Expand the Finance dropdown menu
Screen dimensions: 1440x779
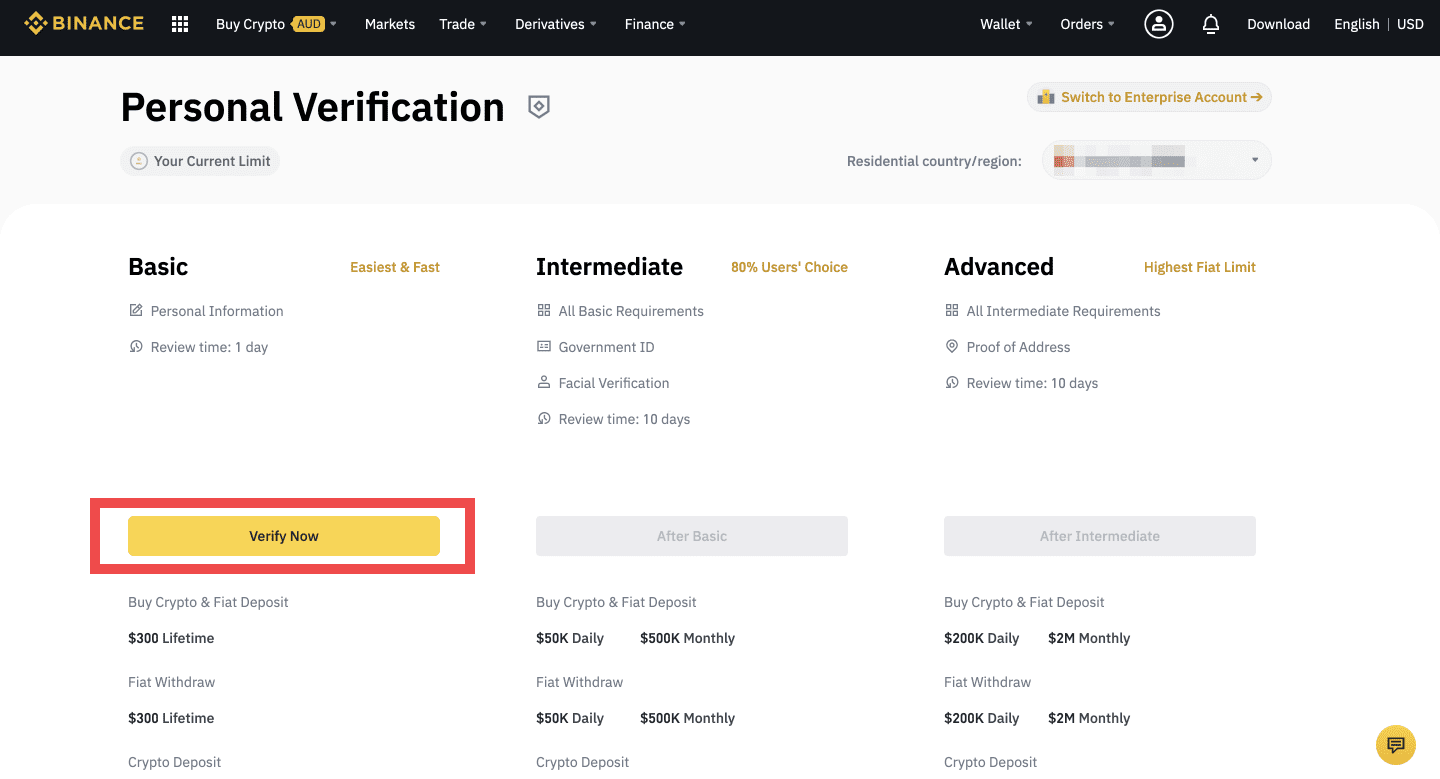(x=655, y=24)
